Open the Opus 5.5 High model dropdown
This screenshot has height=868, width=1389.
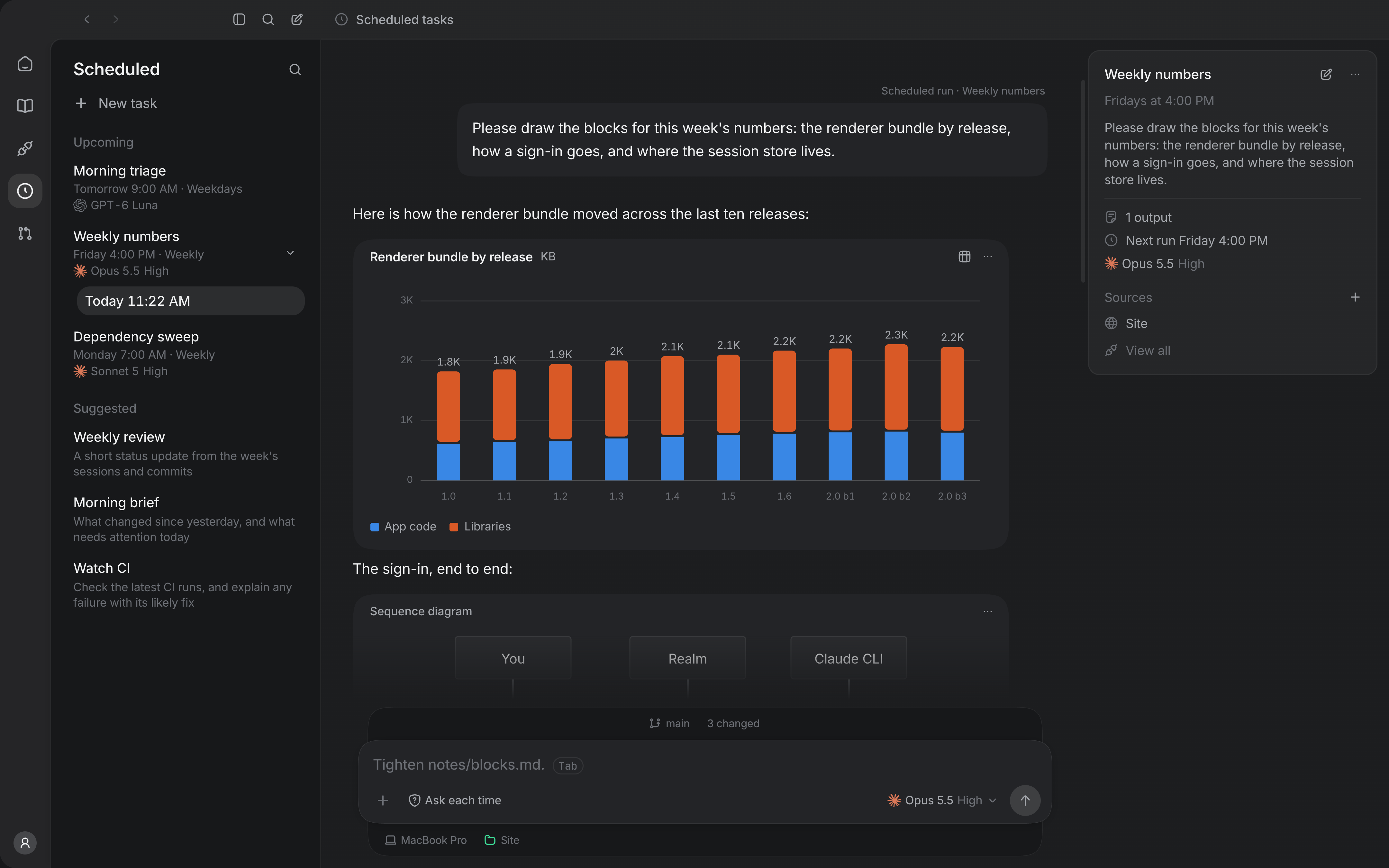pos(941,800)
